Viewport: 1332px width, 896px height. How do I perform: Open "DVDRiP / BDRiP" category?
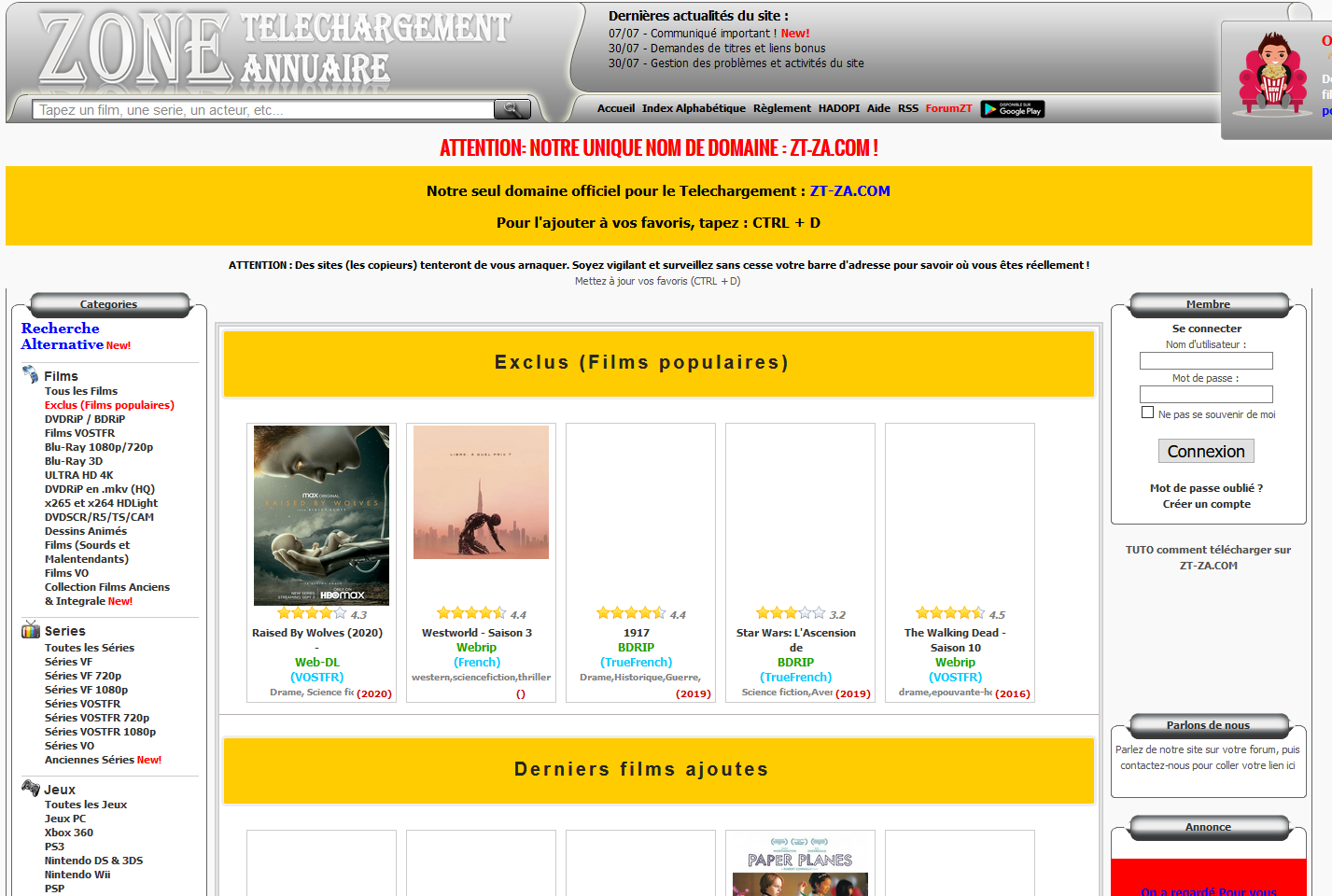pos(85,419)
